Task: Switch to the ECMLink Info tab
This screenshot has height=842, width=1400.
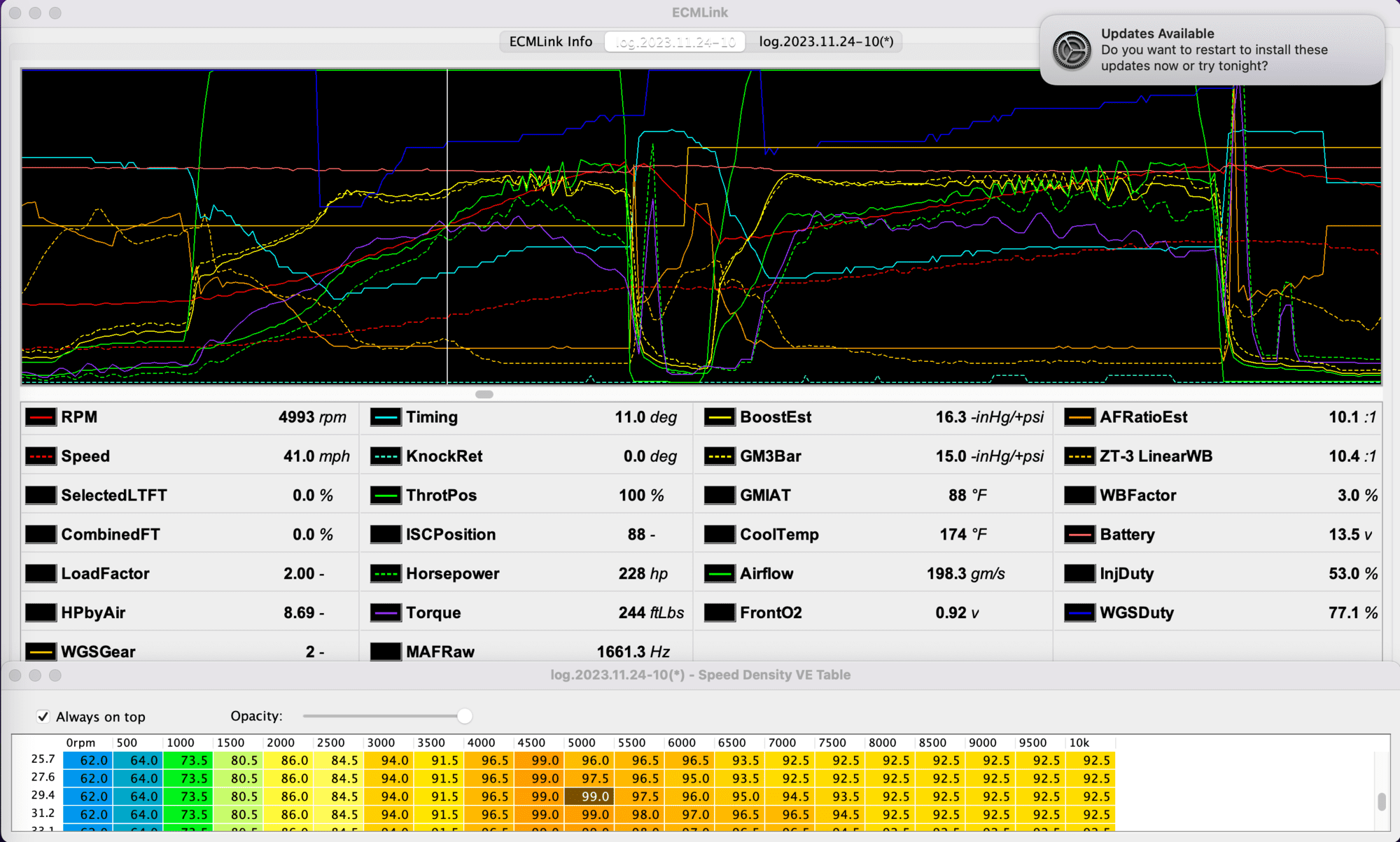Action: 551,42
